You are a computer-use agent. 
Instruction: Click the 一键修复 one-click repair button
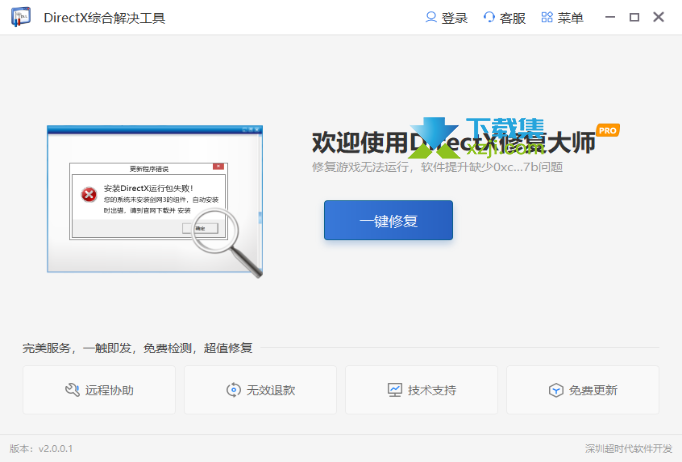click(x=388, y=220)
